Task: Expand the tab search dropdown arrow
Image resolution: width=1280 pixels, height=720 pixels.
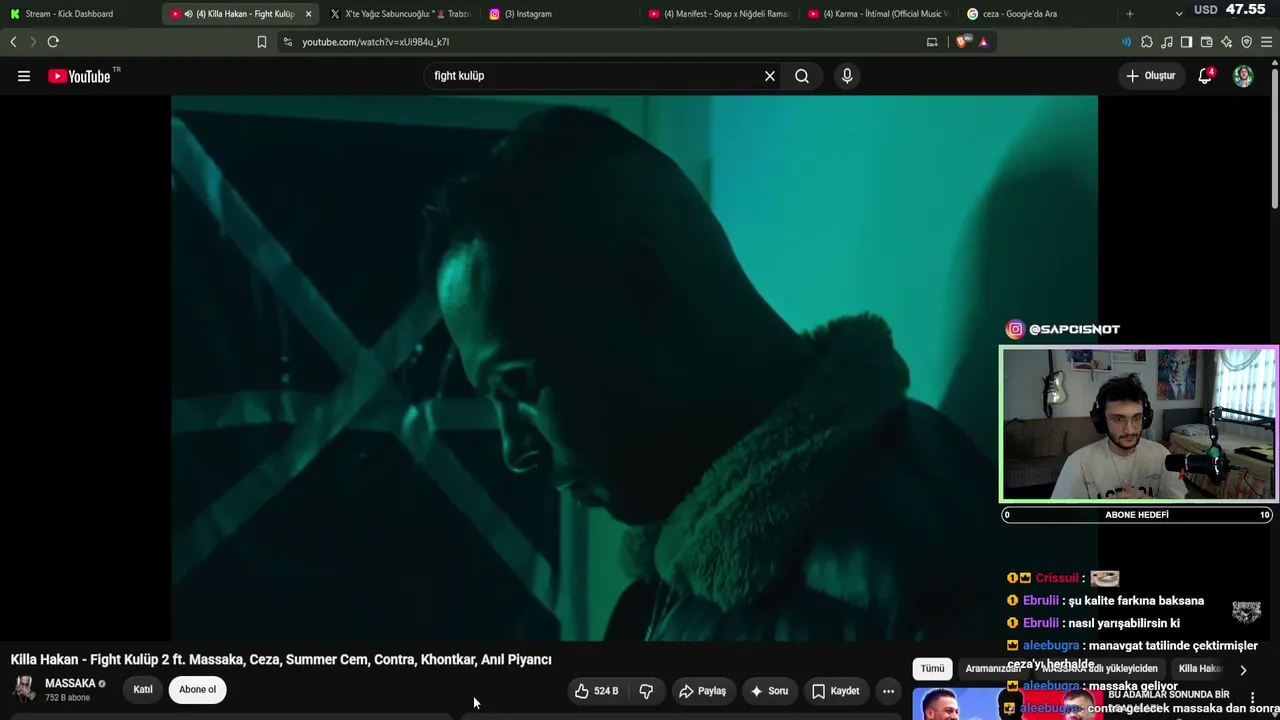Action: click(1179, 14)
